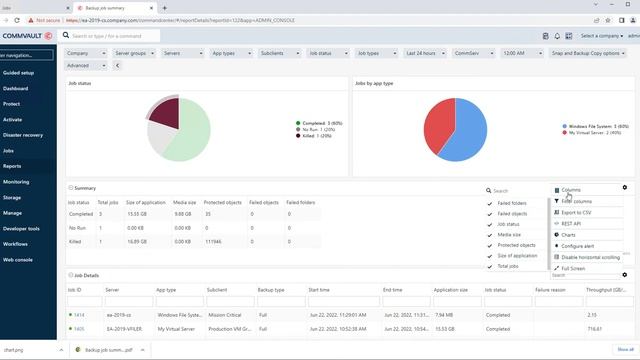Click the Job ID column filter box
640x360 pixels.
(x=84, y=302)
